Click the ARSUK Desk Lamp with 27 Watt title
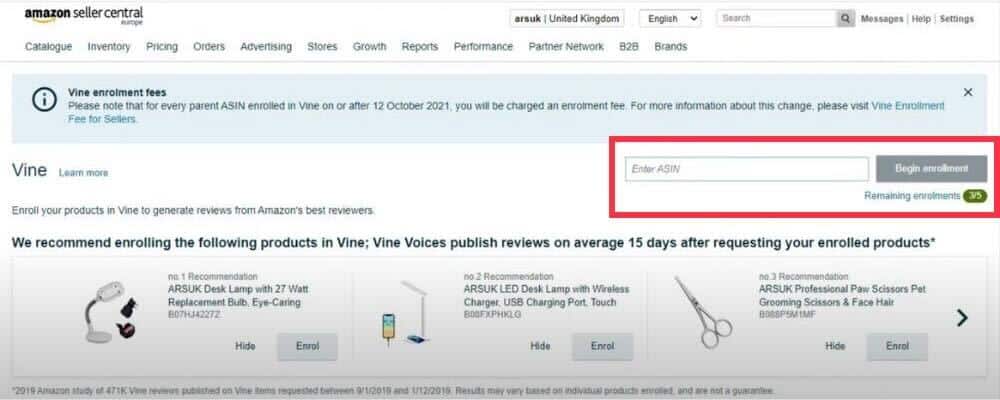The width and height of the screenshot is (1000, 400). tap(239, 295)
